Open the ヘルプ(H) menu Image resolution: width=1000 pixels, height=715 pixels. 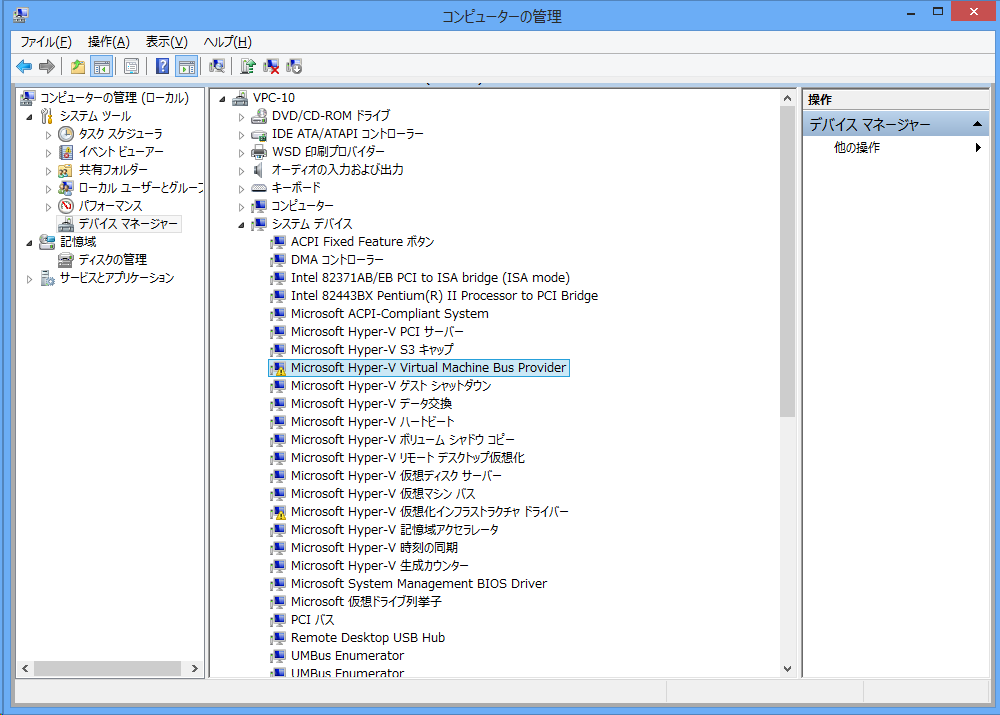tap(228, 42)
